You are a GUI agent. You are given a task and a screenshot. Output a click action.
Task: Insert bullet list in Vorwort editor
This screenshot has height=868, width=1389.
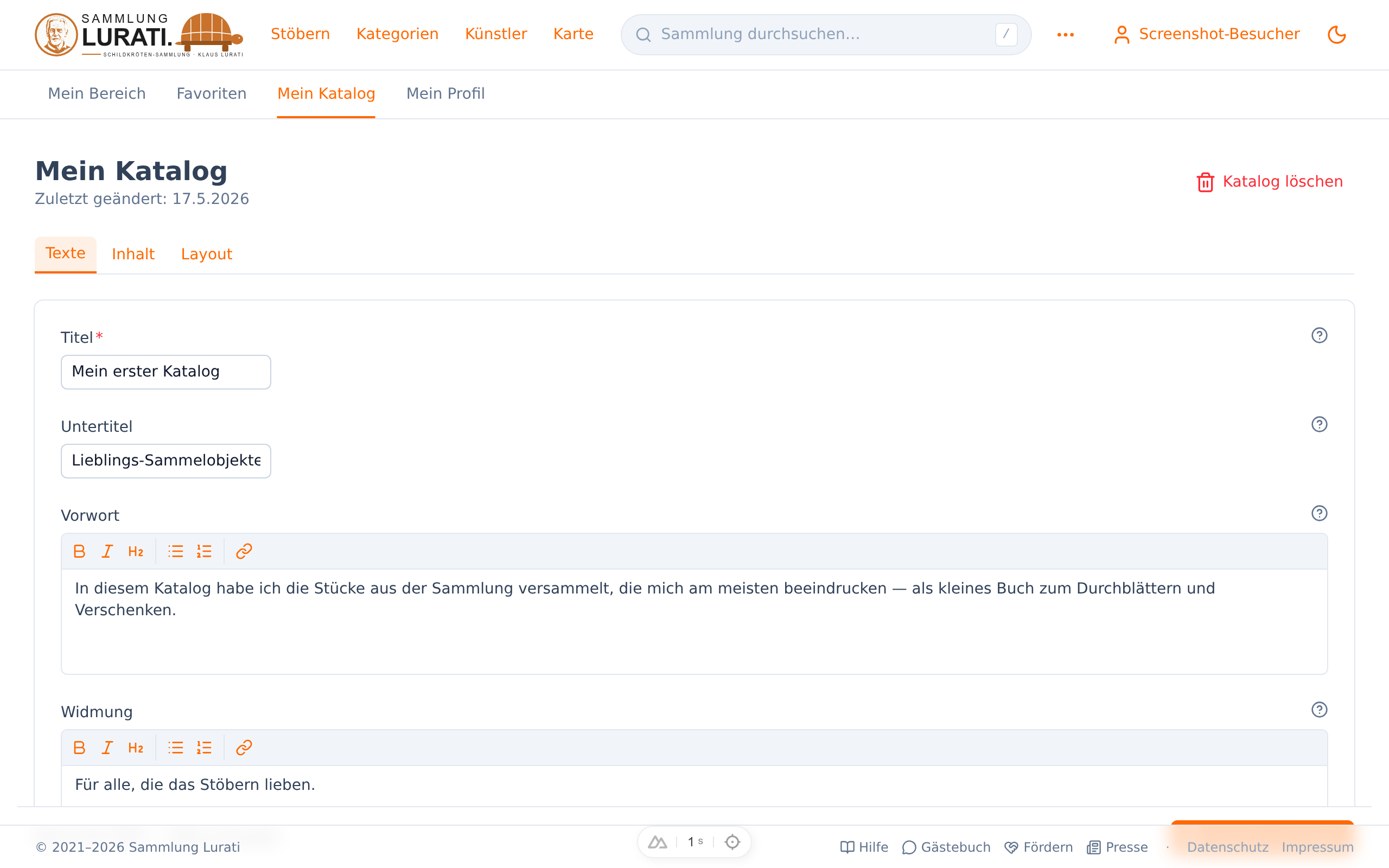click(176, 552)
